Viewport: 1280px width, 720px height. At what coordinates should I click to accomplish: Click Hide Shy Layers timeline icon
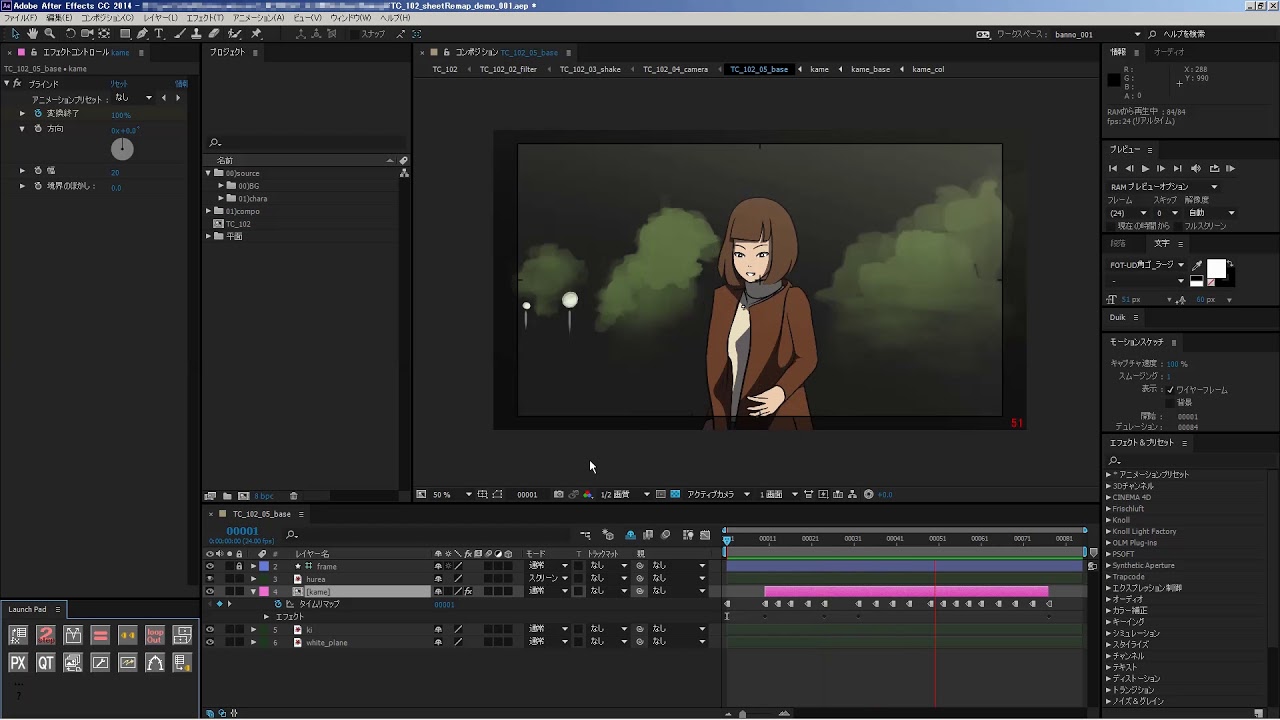(x=630, y=535)
